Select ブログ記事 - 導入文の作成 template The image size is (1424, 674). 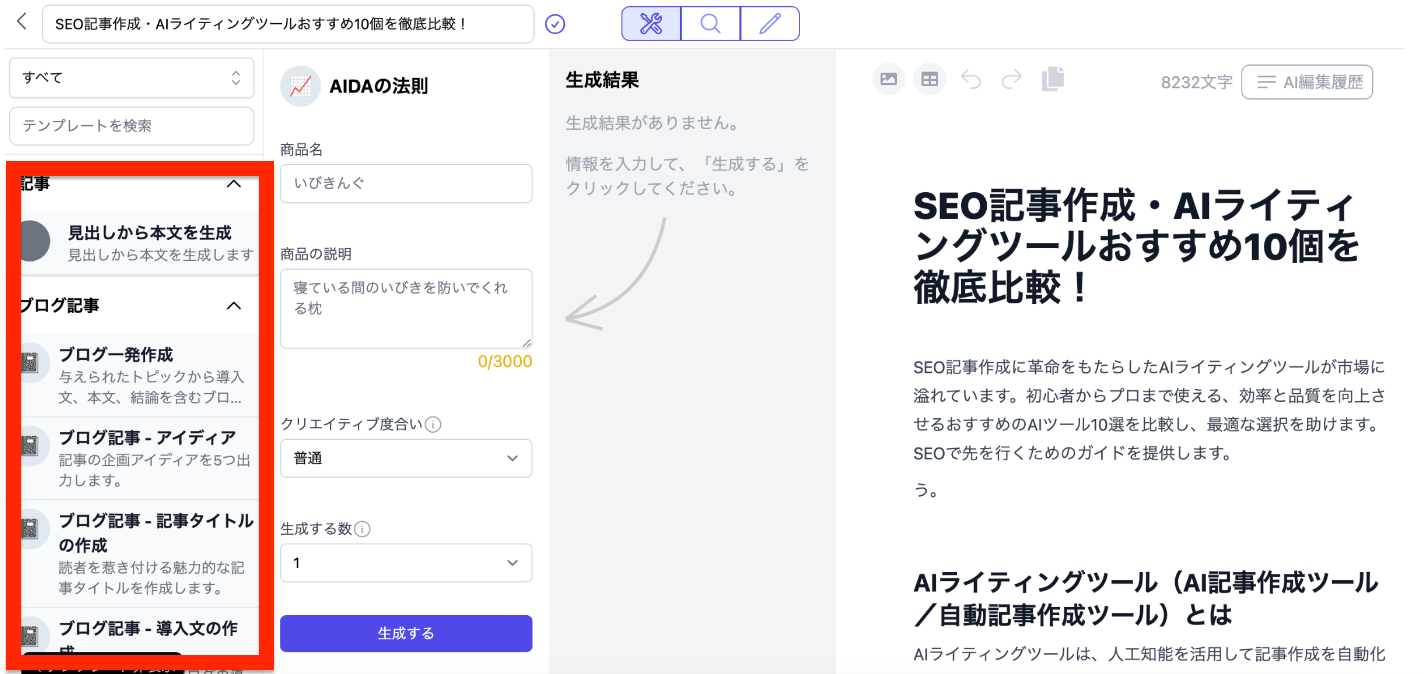139,634
